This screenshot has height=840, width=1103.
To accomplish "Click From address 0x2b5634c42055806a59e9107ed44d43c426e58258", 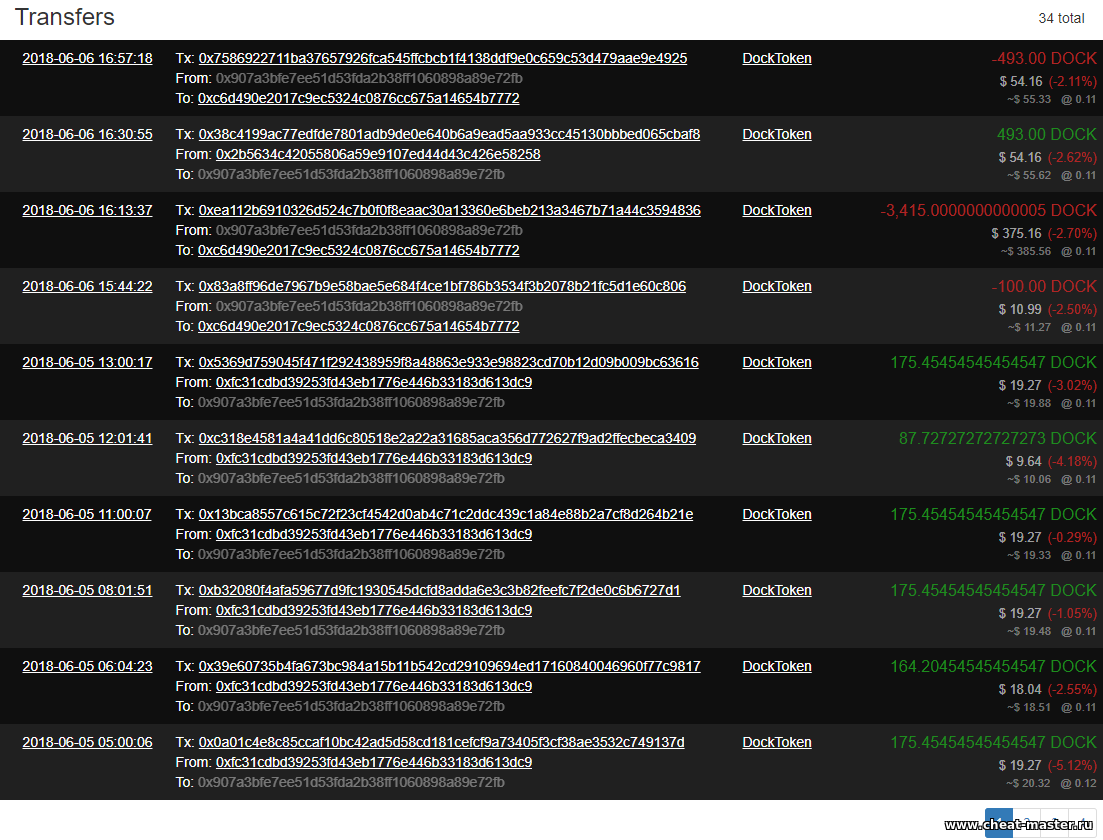I will (x=378, y=154).
